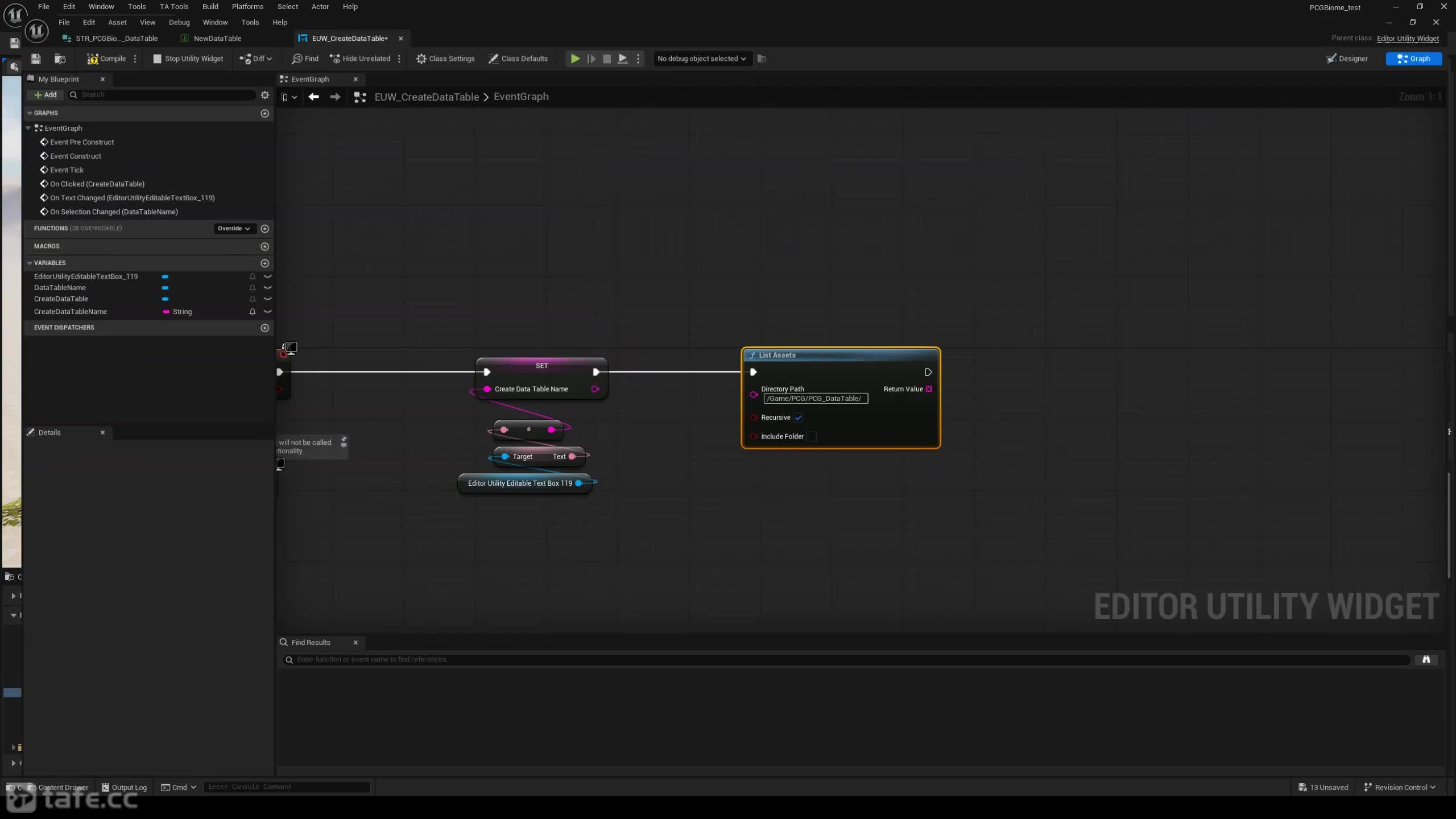Toggle CreateDataTableName notification bell icon
1456x819 pixels.
(x=253, y=312)
